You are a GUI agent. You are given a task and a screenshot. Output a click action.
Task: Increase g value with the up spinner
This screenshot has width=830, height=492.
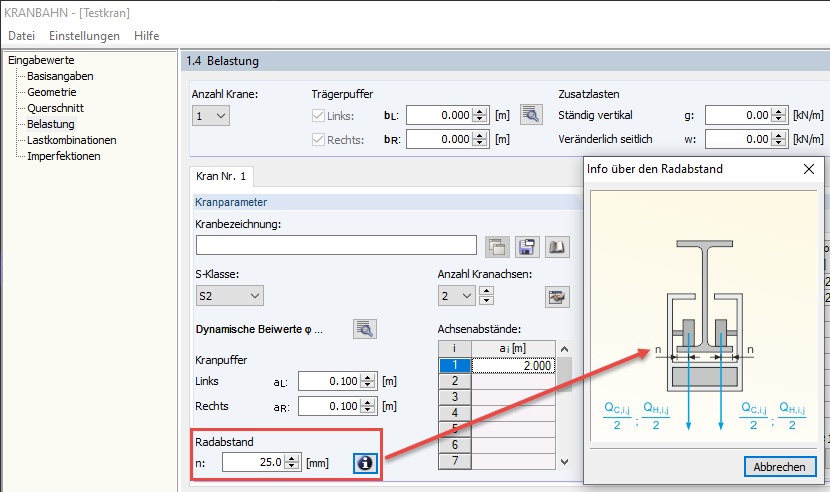[779, 111]
